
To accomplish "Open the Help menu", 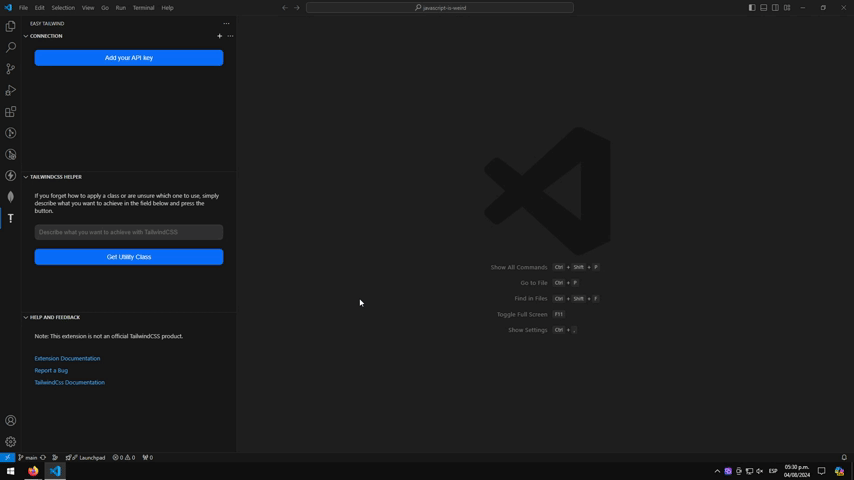I will point(167,8).
